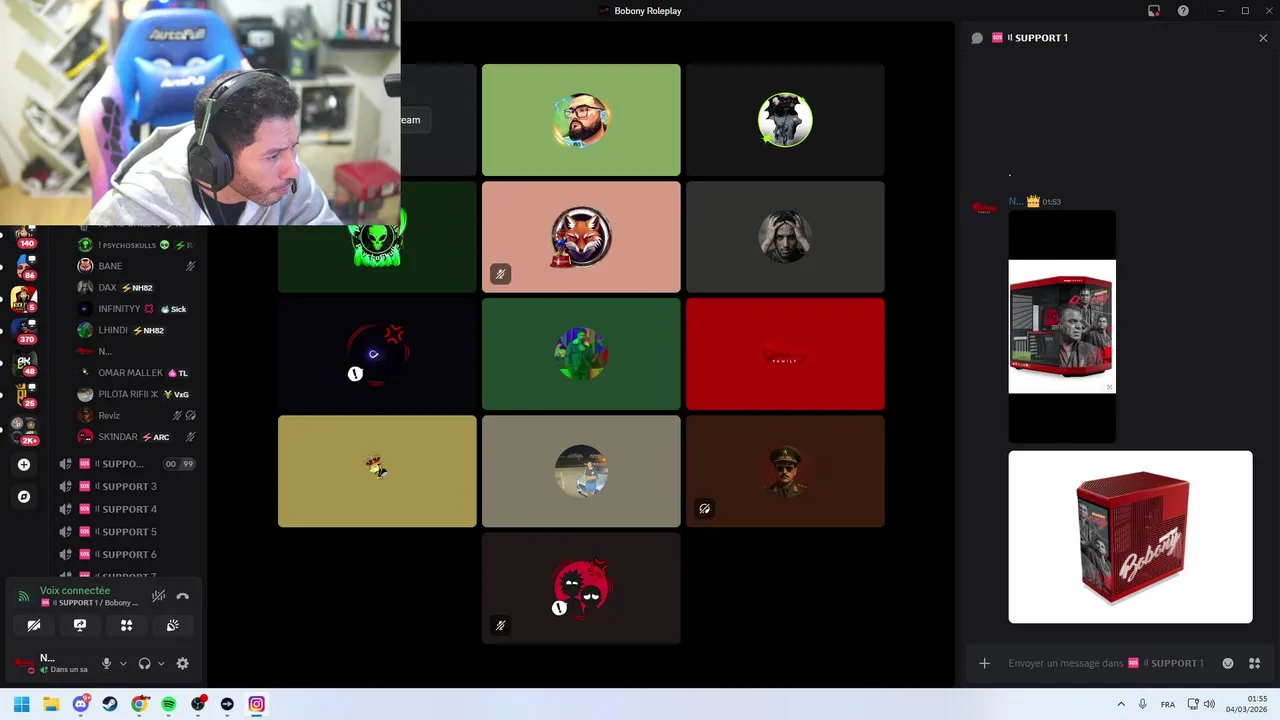Open Instagram from taskbar
The image size is (1280, 720).
(257, 704)
